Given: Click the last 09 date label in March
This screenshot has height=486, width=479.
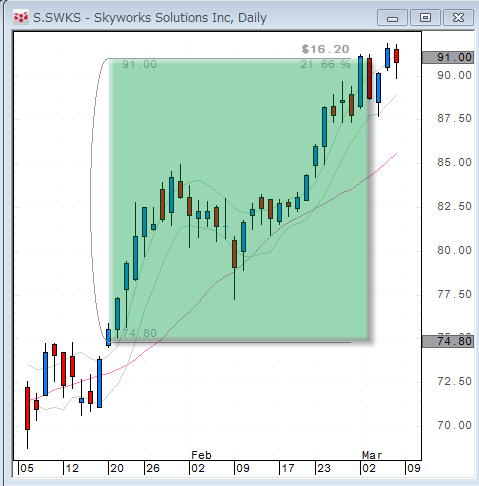Looking at the screenshot, I should pos(414,468).
